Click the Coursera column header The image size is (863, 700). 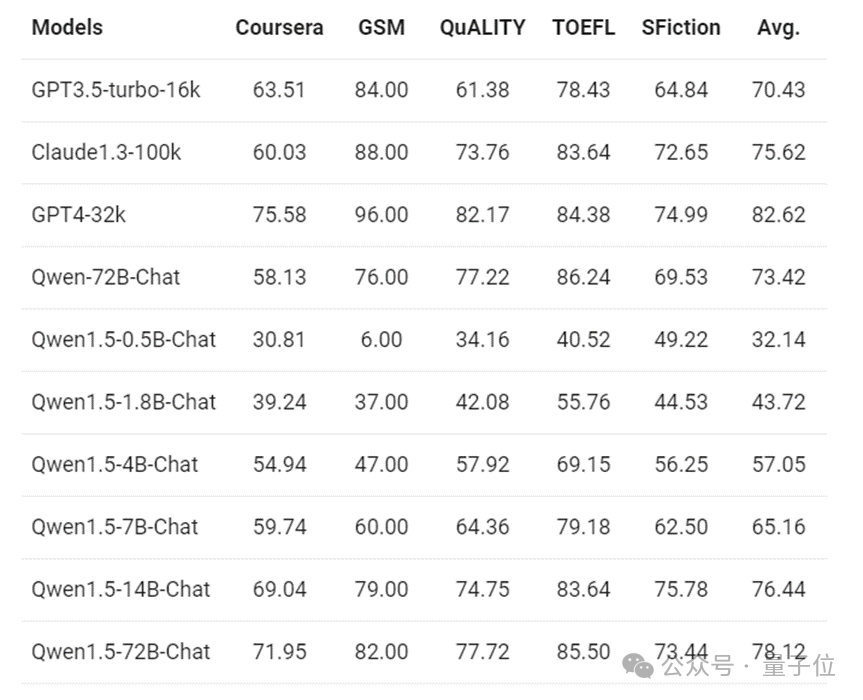point(279,28)
